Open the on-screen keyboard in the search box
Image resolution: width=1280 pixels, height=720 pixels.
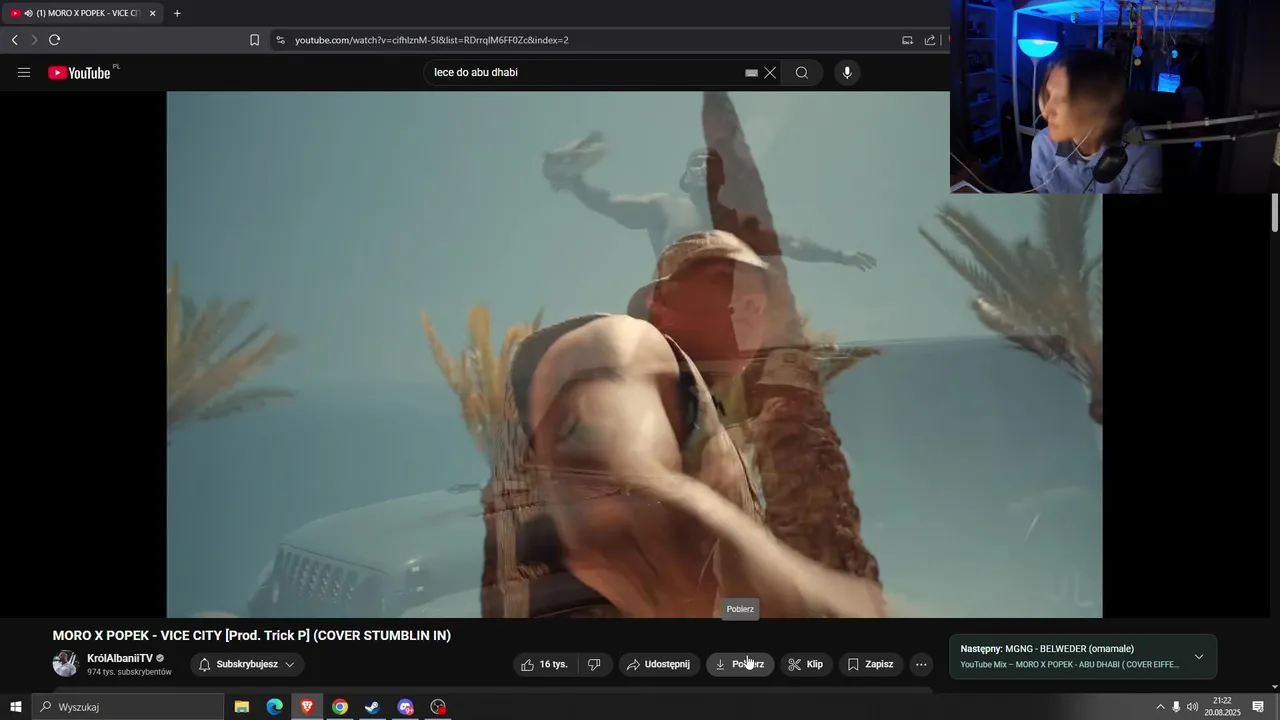[x=751, y=73]
